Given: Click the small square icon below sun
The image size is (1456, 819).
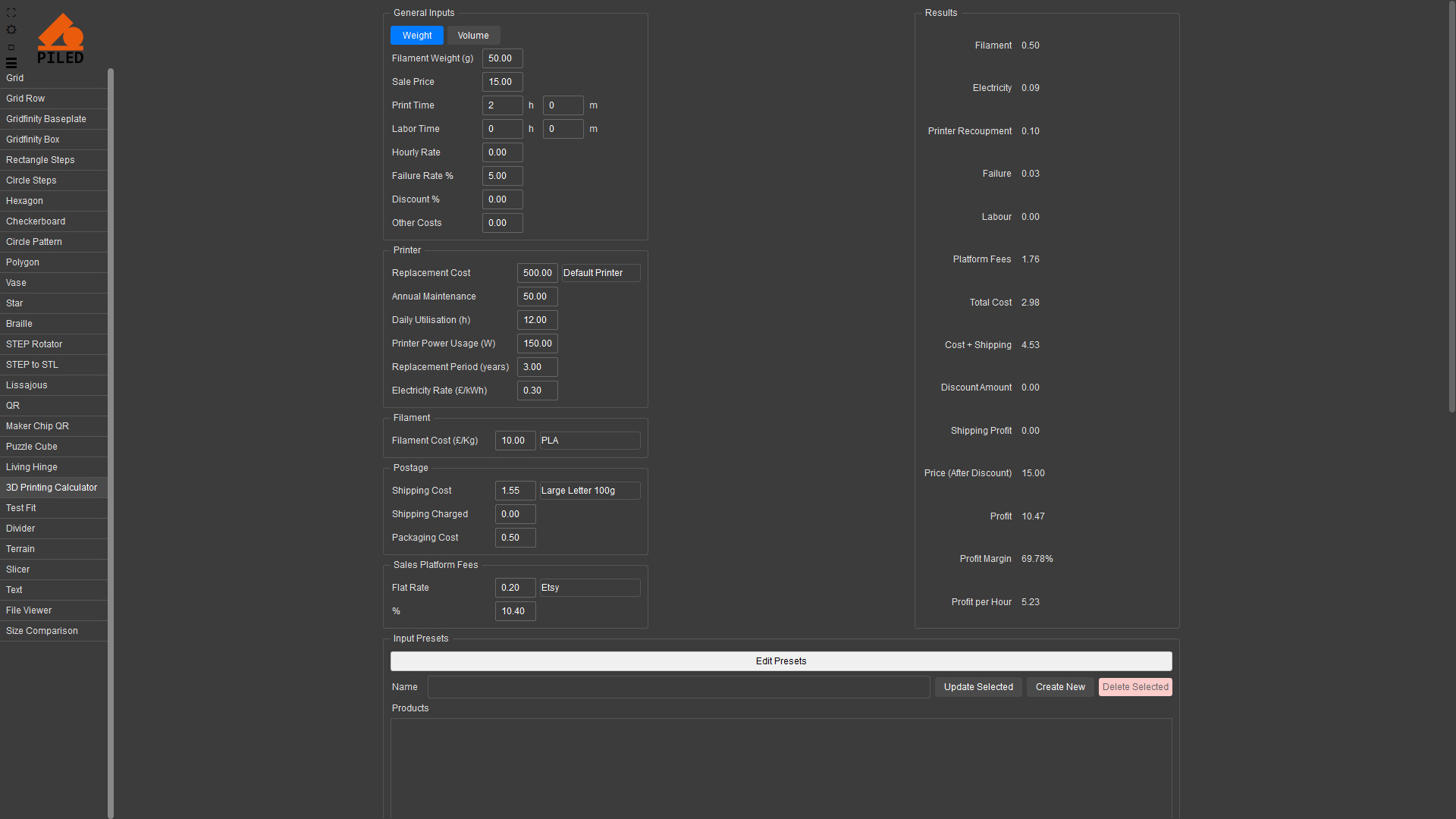Looking at the screenshot, I should (11, 47).
